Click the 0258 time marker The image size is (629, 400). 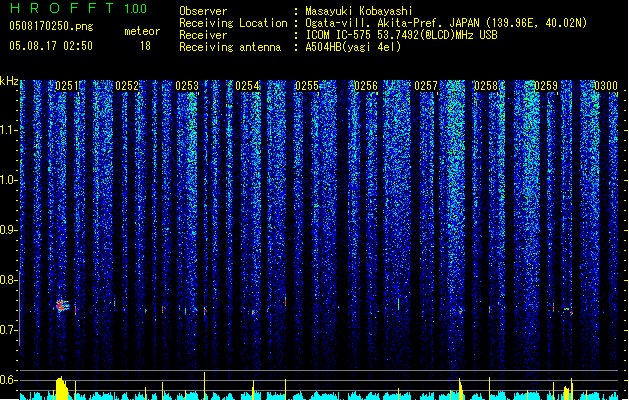coord(486,86)
